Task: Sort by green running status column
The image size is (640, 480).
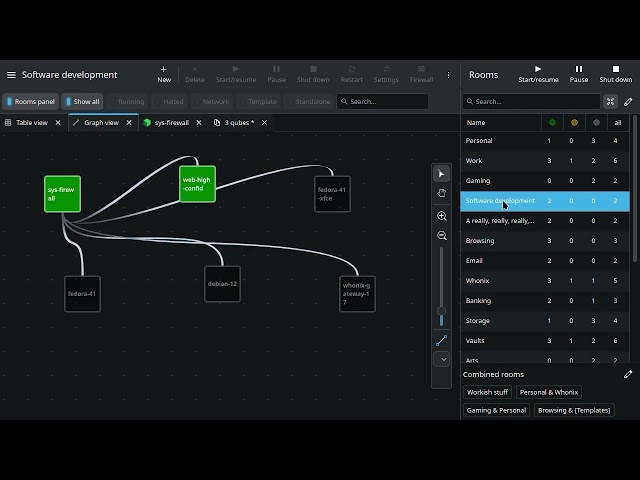Action: [552, 122]
